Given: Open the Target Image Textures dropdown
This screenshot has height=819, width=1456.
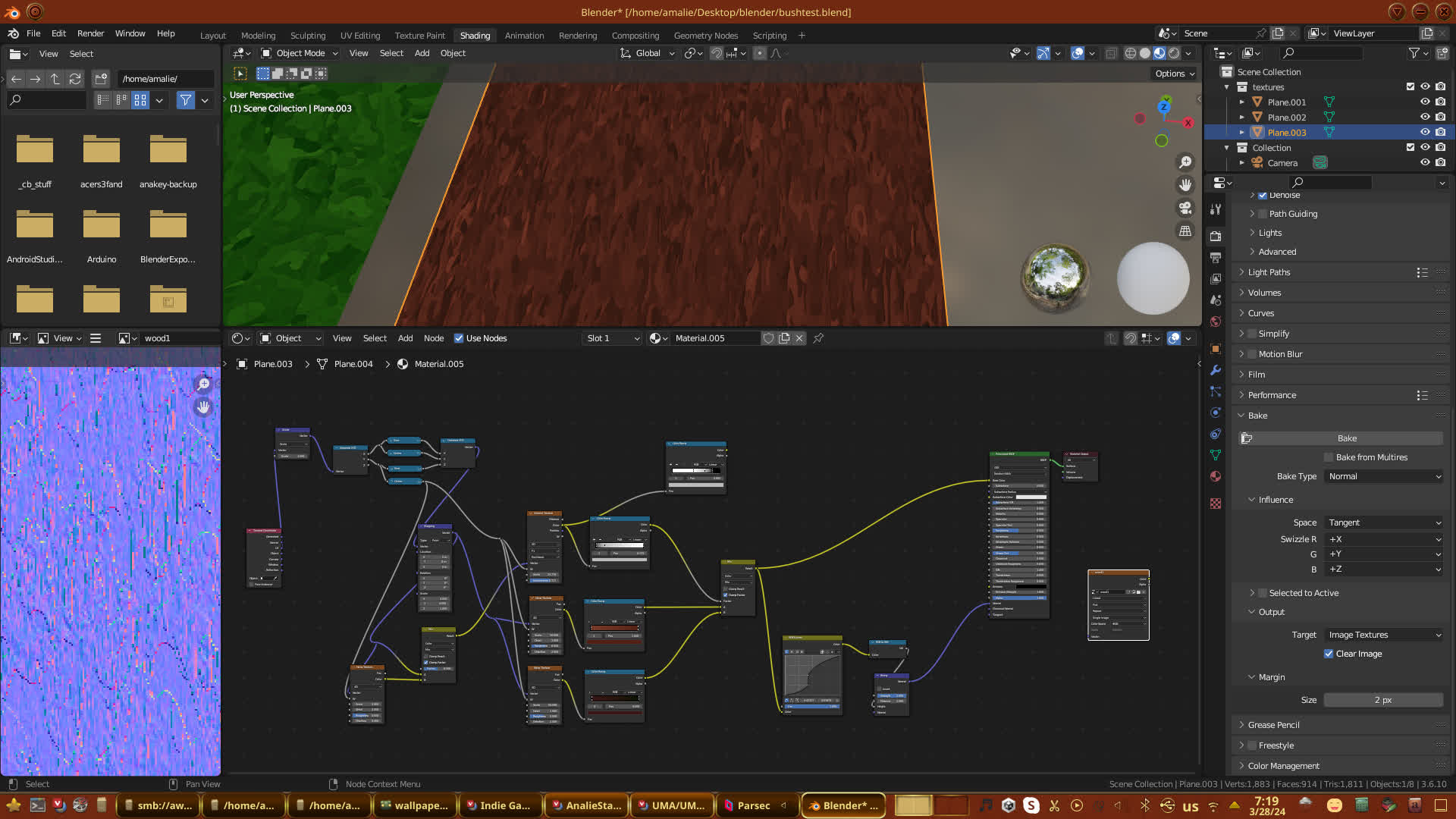Looking at the screenshot, I should pyautogui.click(x=1384, y=635).
